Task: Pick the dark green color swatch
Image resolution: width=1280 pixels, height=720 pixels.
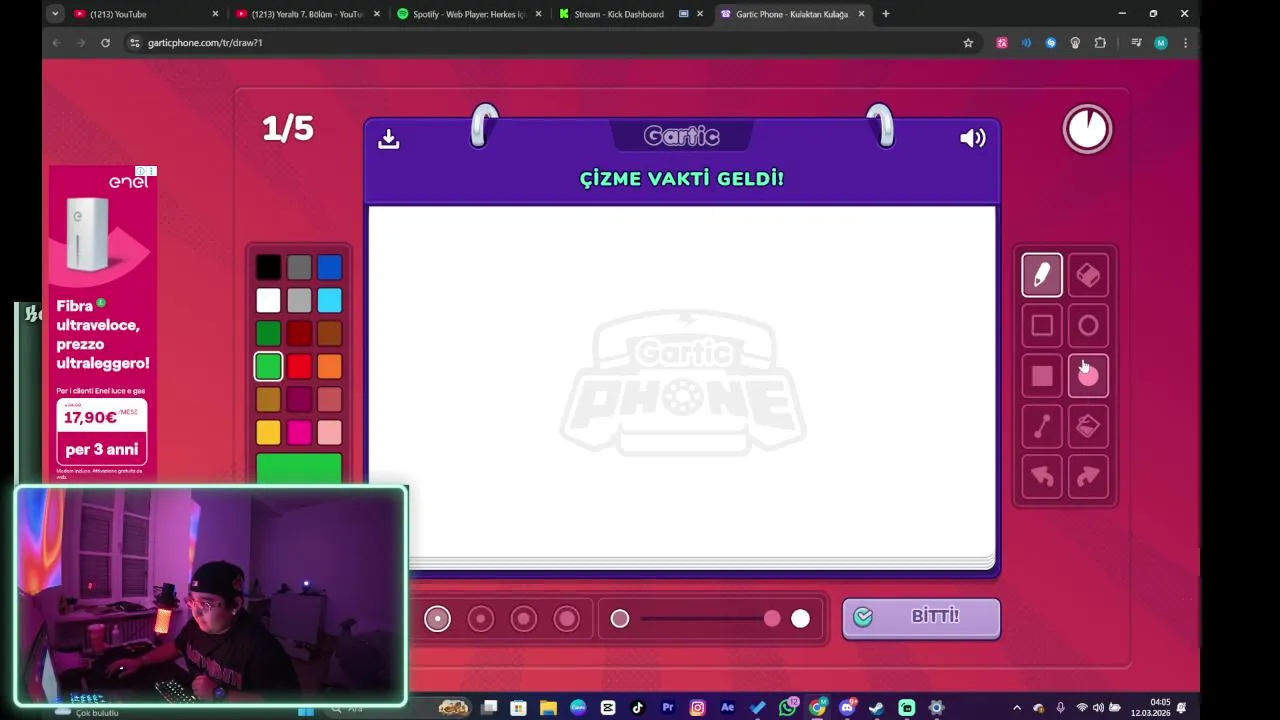Action: (268, 333)
